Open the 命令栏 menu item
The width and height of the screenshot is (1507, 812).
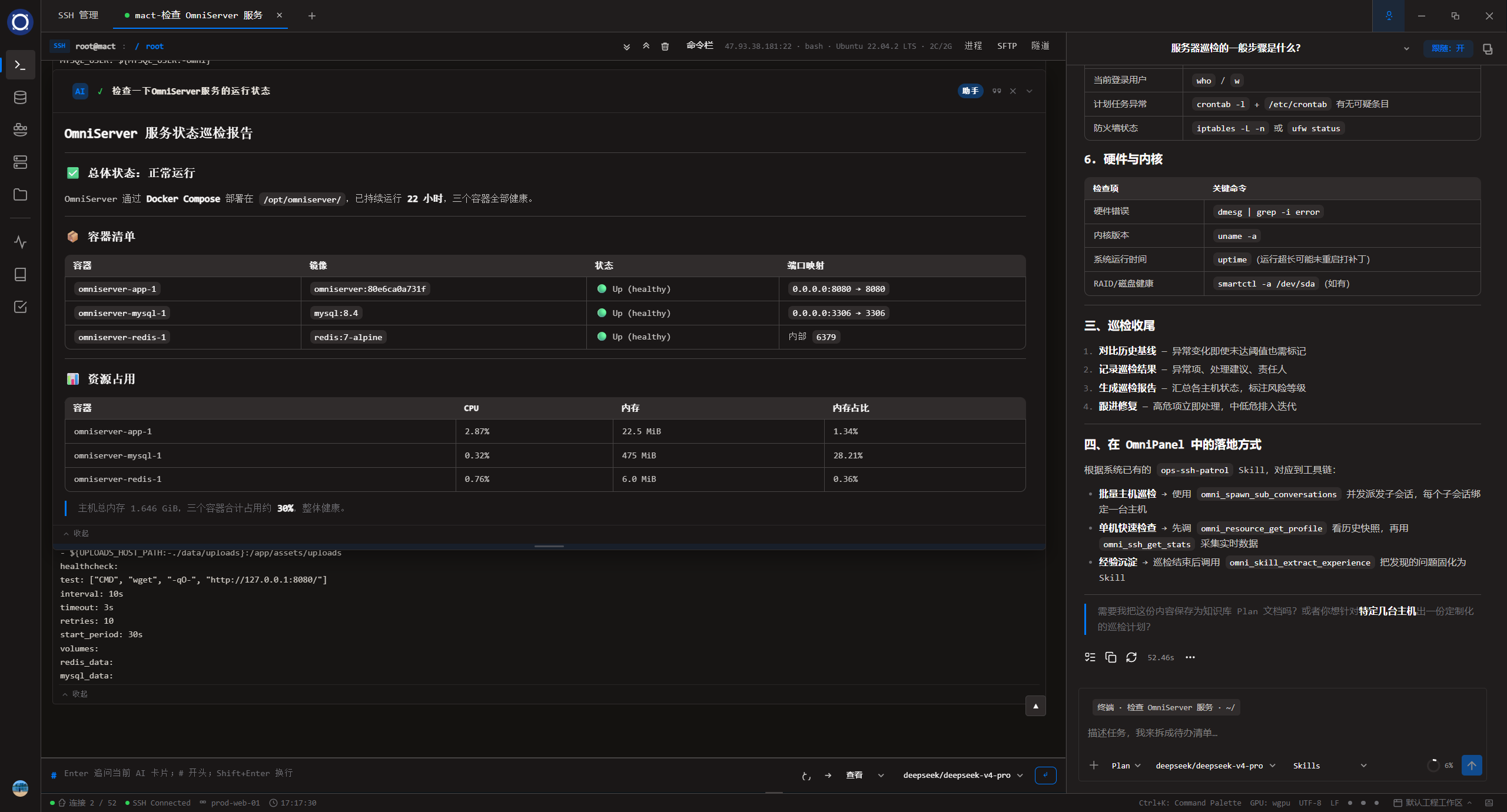coord(699,45)
